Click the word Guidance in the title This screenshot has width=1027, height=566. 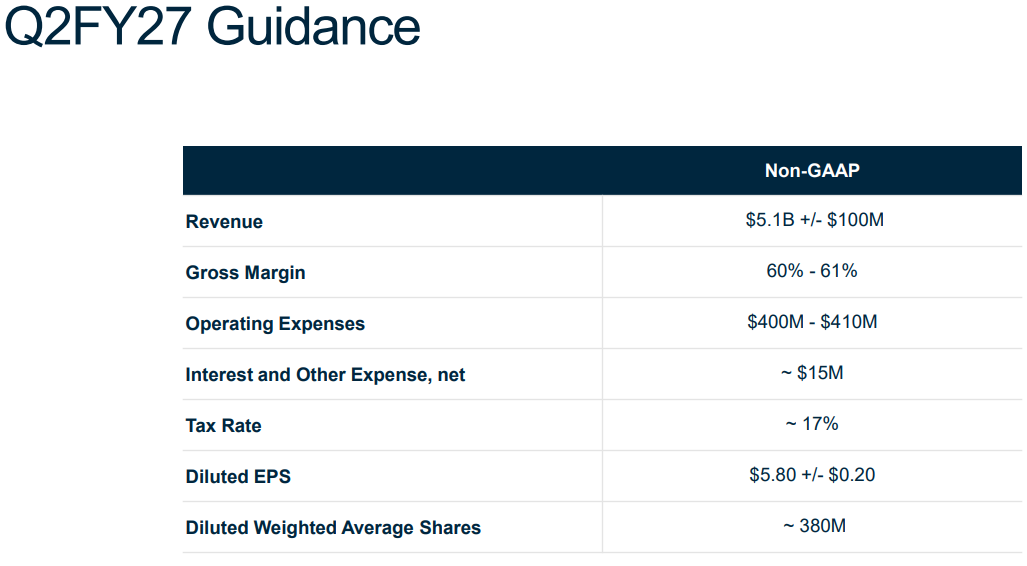pyautogui.click(x=313, y=26)
